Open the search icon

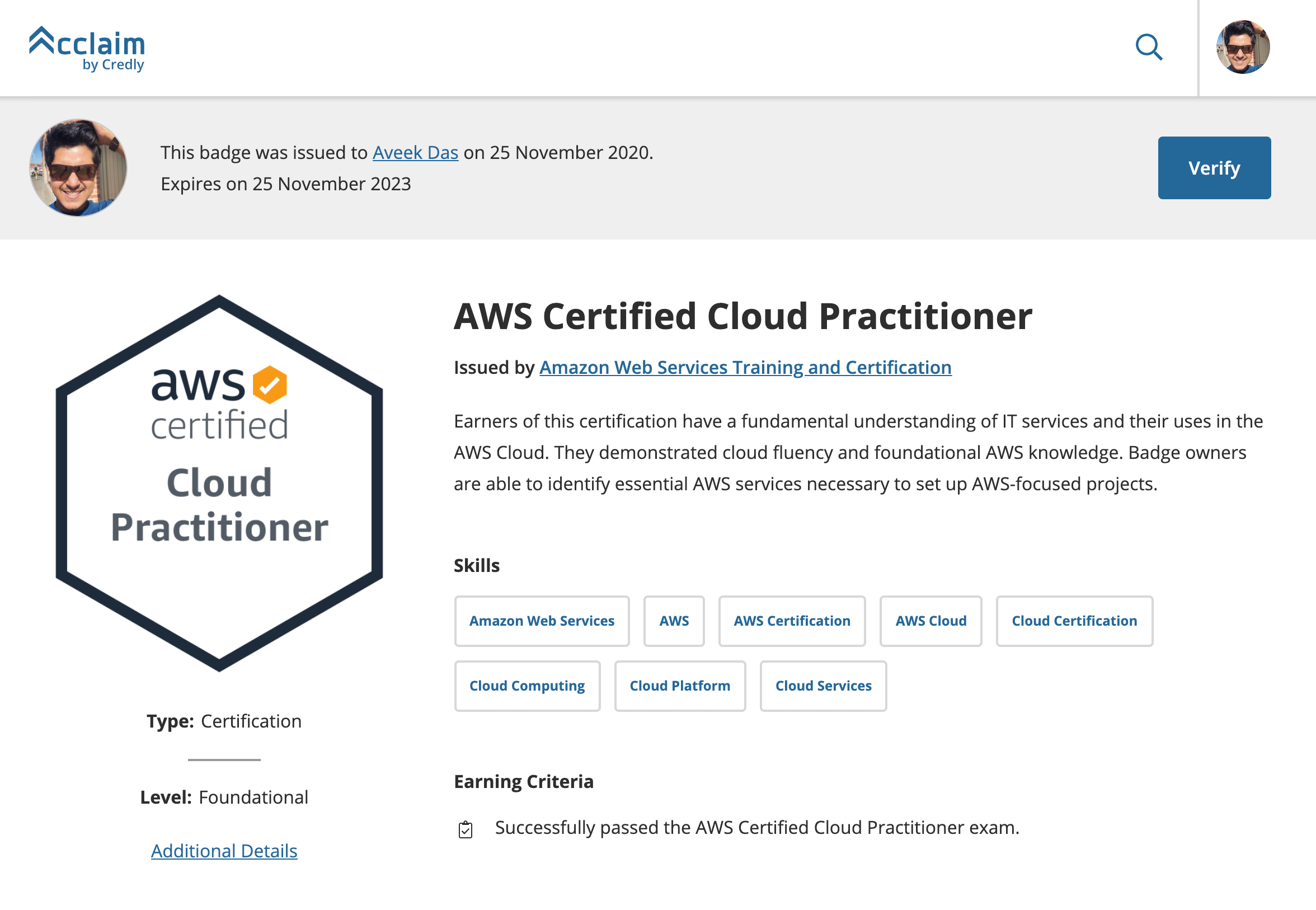coord(1149,48)
